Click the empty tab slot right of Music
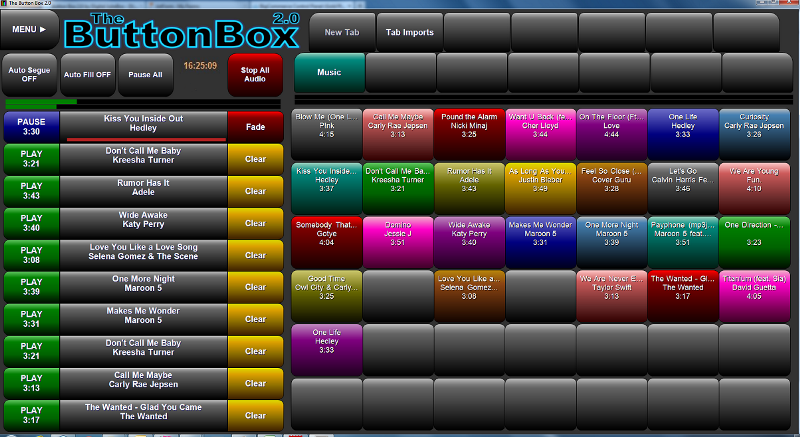Image resolution: width=800 pixels, height=437 pixels. [x=401, y=72]
